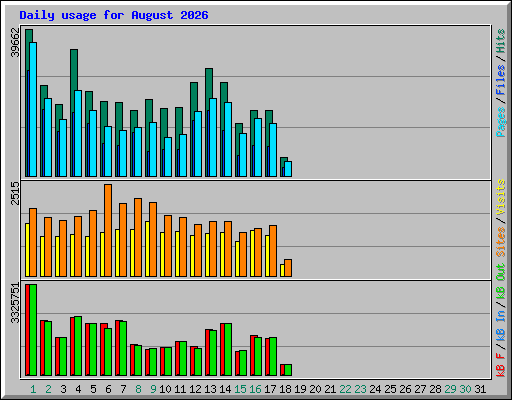
Task: Click the 'Sites / Visits' legend text
Action: (500, 218)
